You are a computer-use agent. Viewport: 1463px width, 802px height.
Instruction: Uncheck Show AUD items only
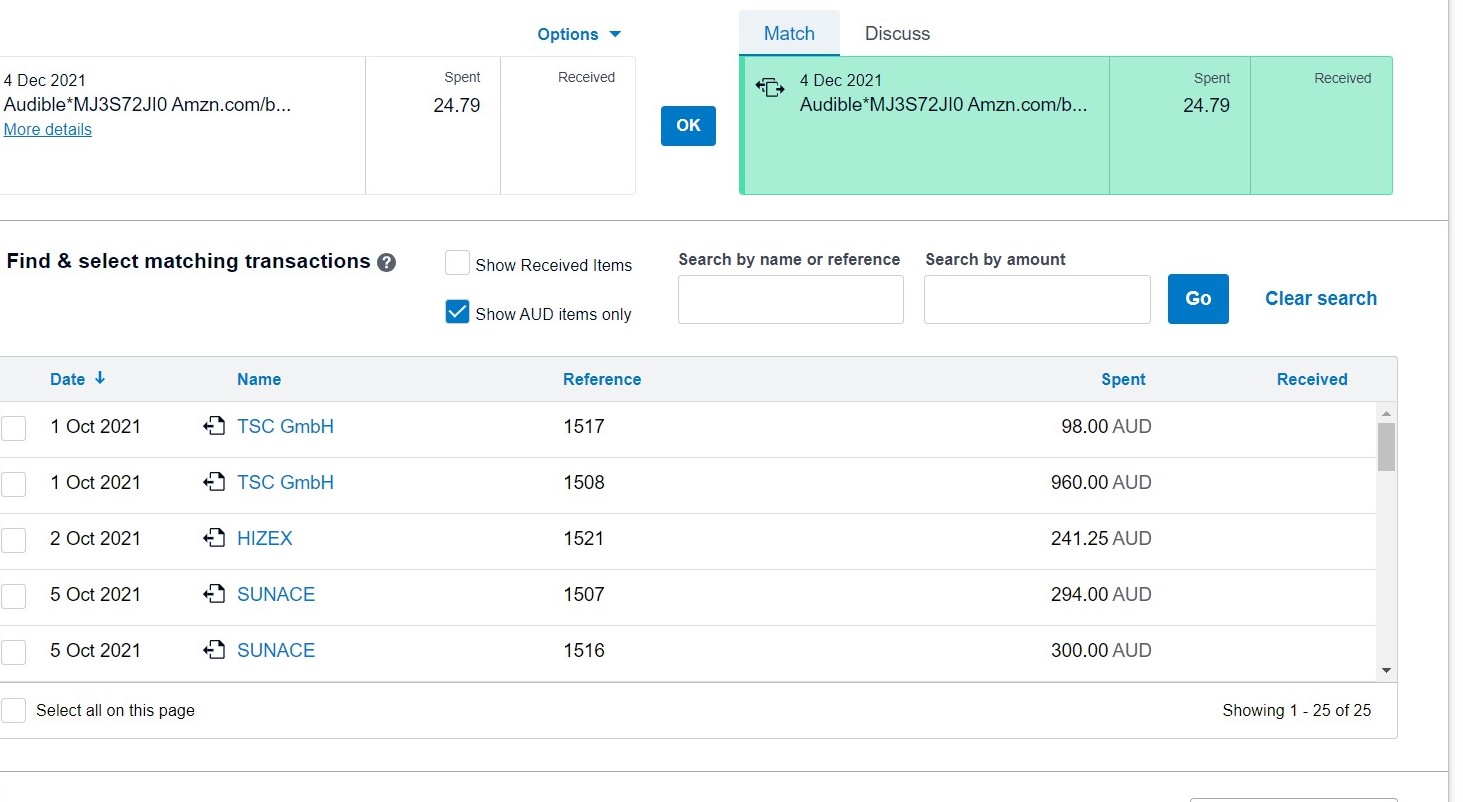[x=457, y=313]
